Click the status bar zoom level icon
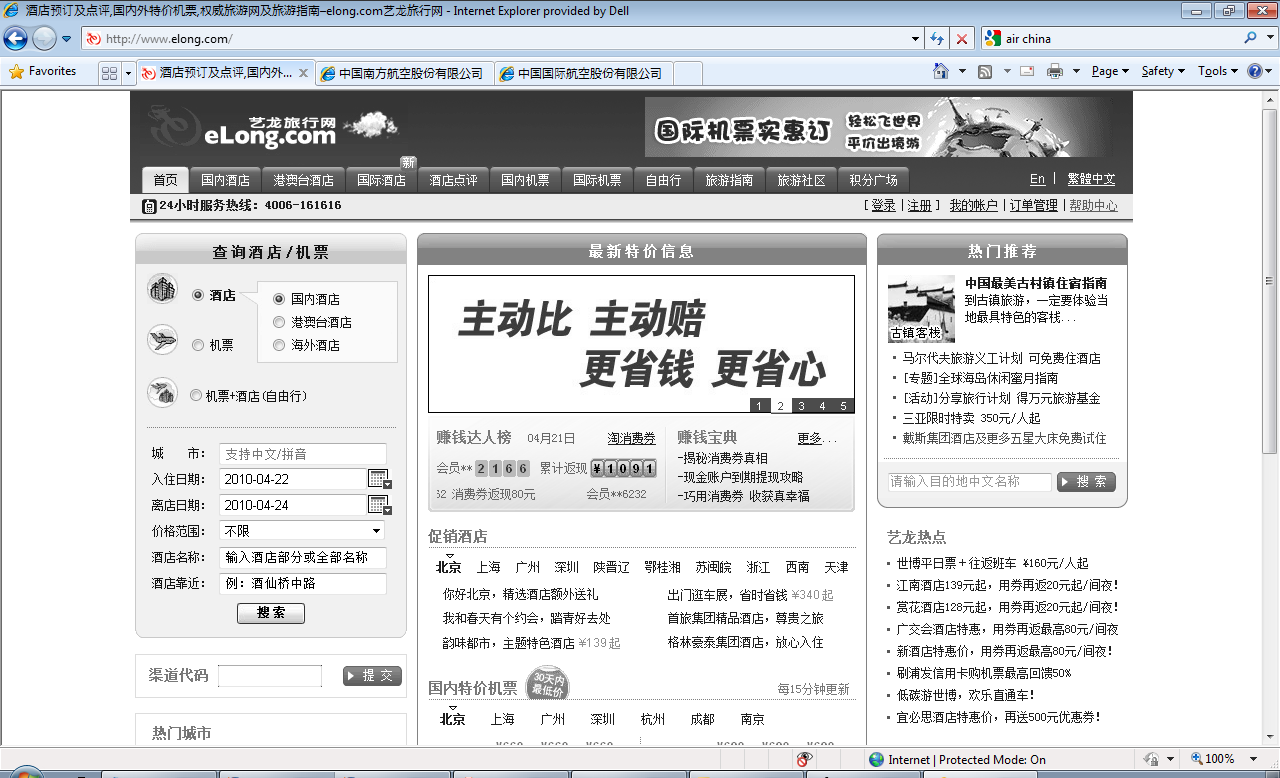 pos(1196,759)
